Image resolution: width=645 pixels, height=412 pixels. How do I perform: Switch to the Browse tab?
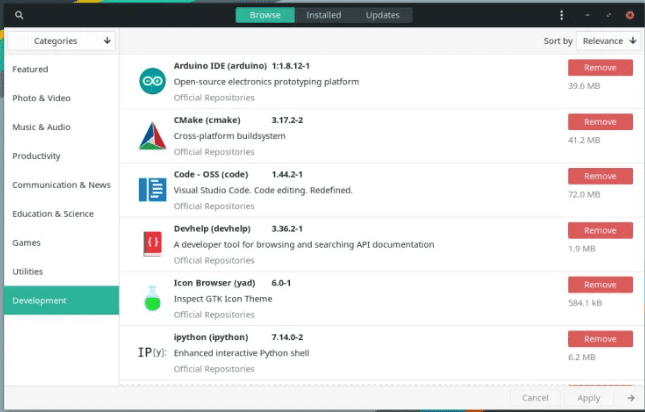pos(265,15)
